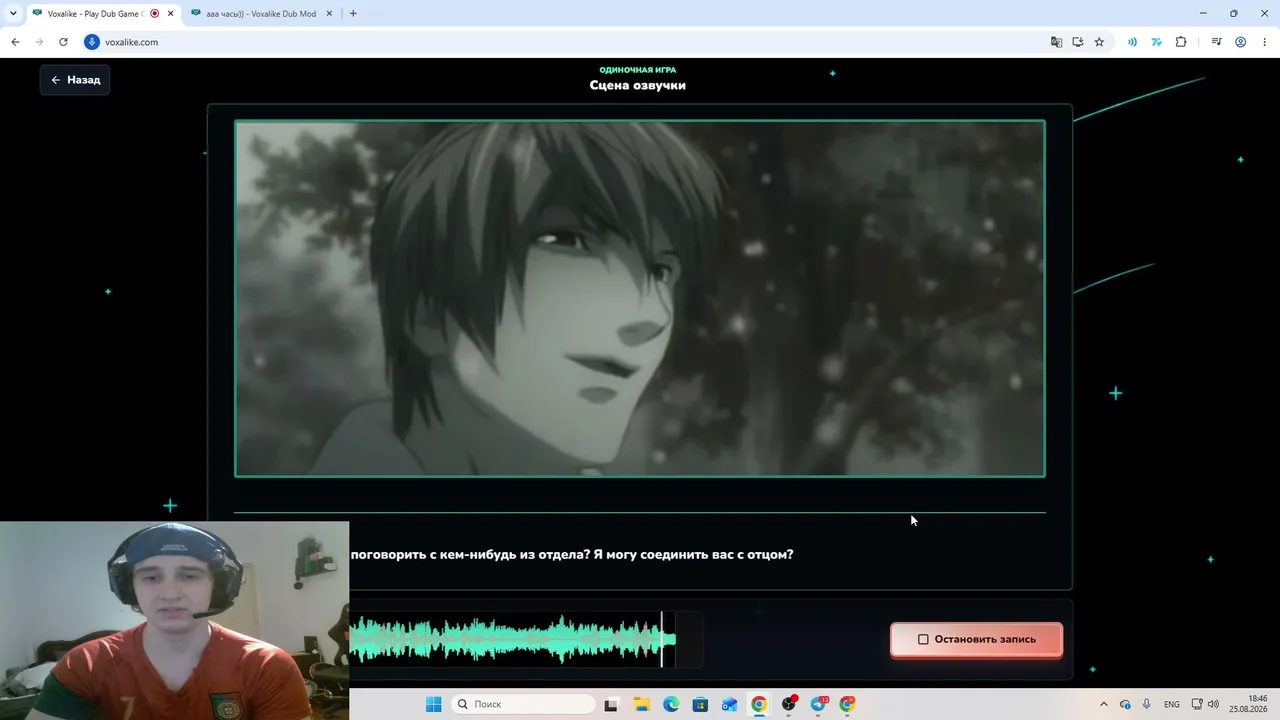Switch to the Voxalike Dub Mod tab
The width and height of the screenshot is (1280, 720).
tap(260, 14)
